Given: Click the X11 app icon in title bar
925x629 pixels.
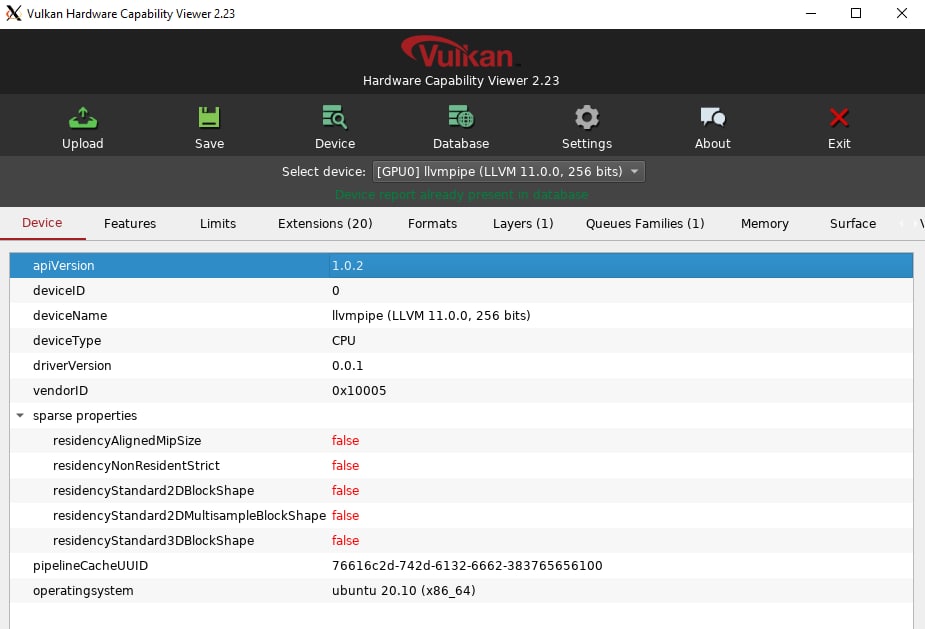Looking at the screenshot, I should click(14, 13).
